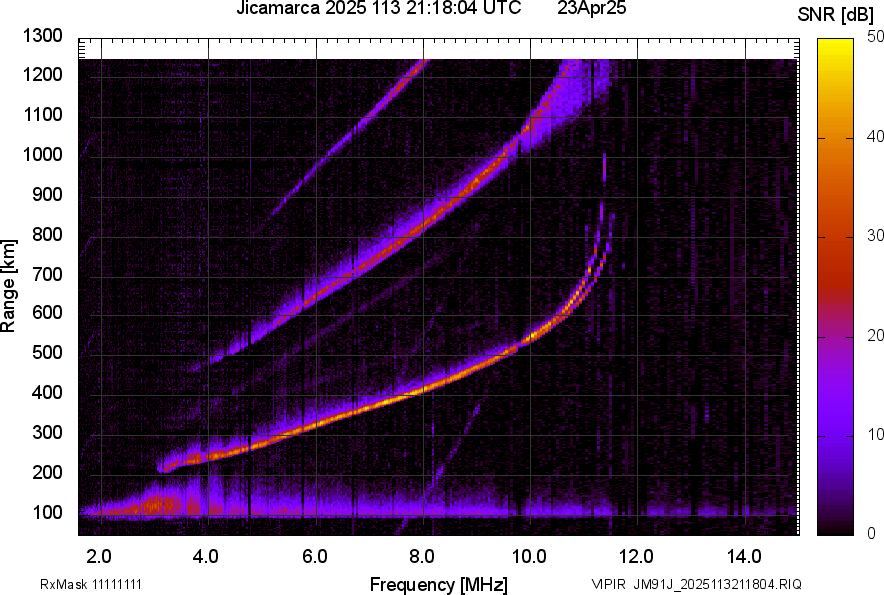
Task: Click the 'Frequency [MHz]' axis label
Action: point(439,584)
